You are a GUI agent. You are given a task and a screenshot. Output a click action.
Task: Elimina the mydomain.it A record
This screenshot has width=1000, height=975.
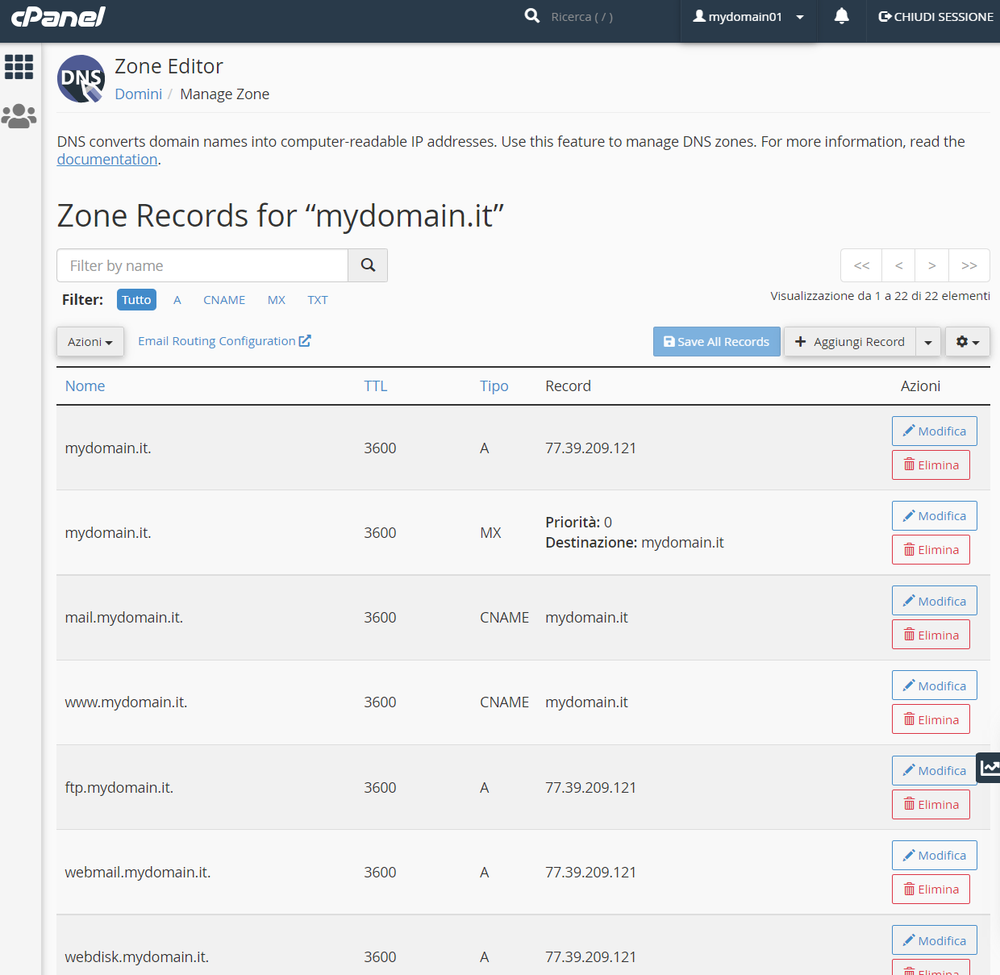coord(930,465)
